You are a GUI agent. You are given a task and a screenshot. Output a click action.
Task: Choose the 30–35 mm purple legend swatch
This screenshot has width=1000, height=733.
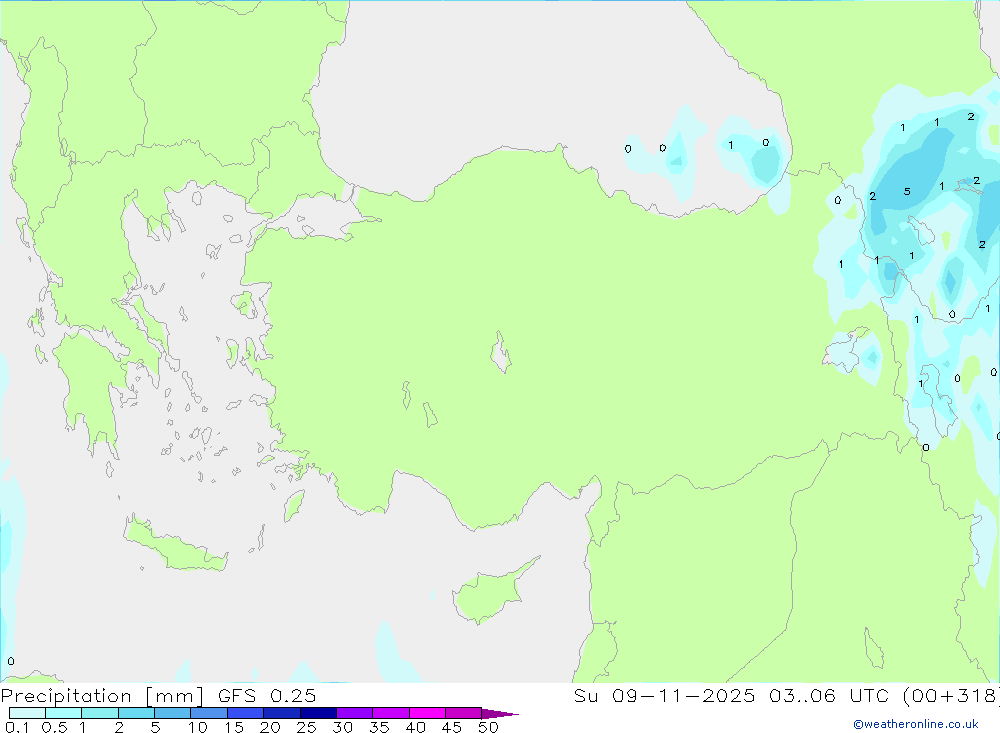point(355,713)
